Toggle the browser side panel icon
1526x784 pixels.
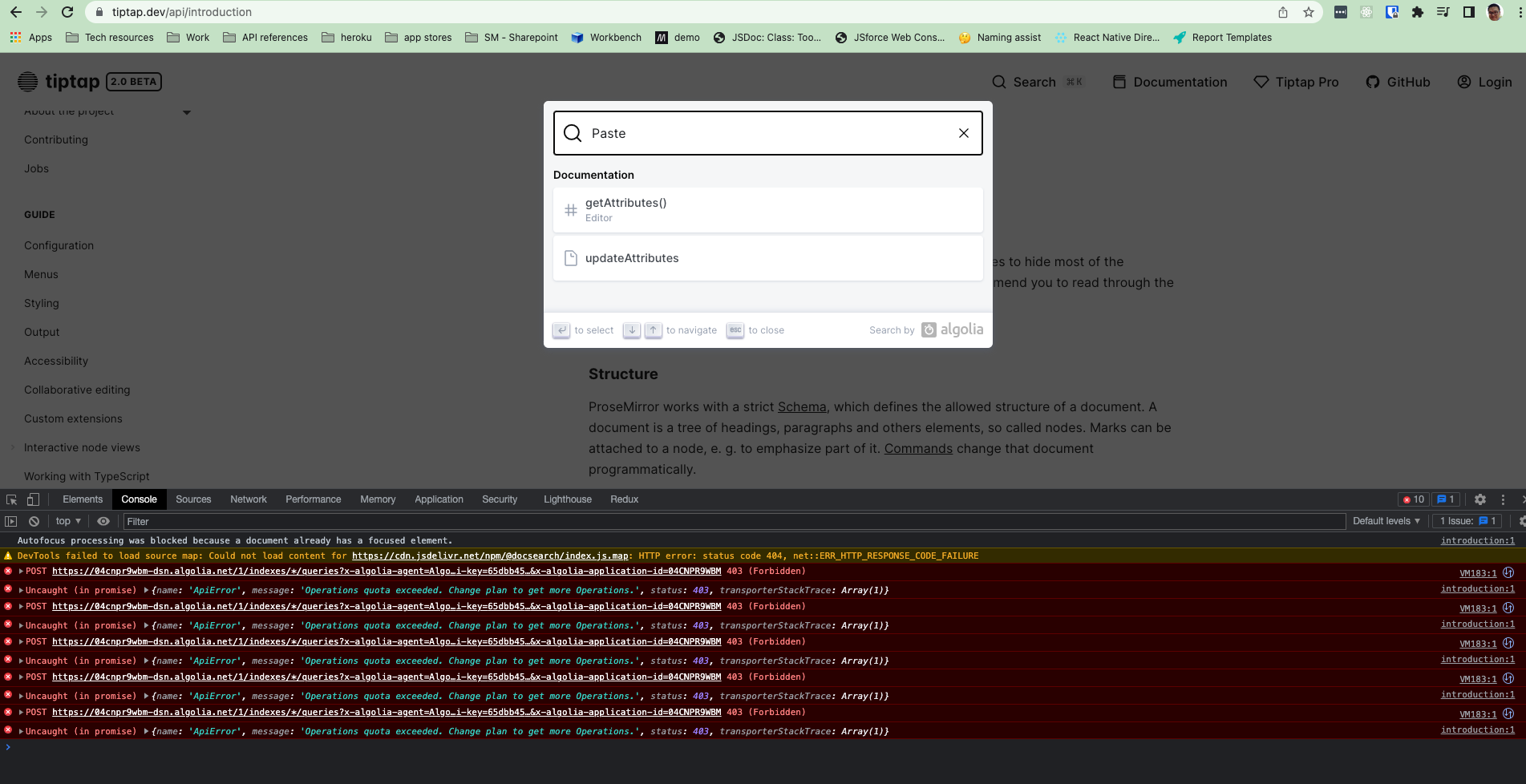click(x=1469, y=12)
